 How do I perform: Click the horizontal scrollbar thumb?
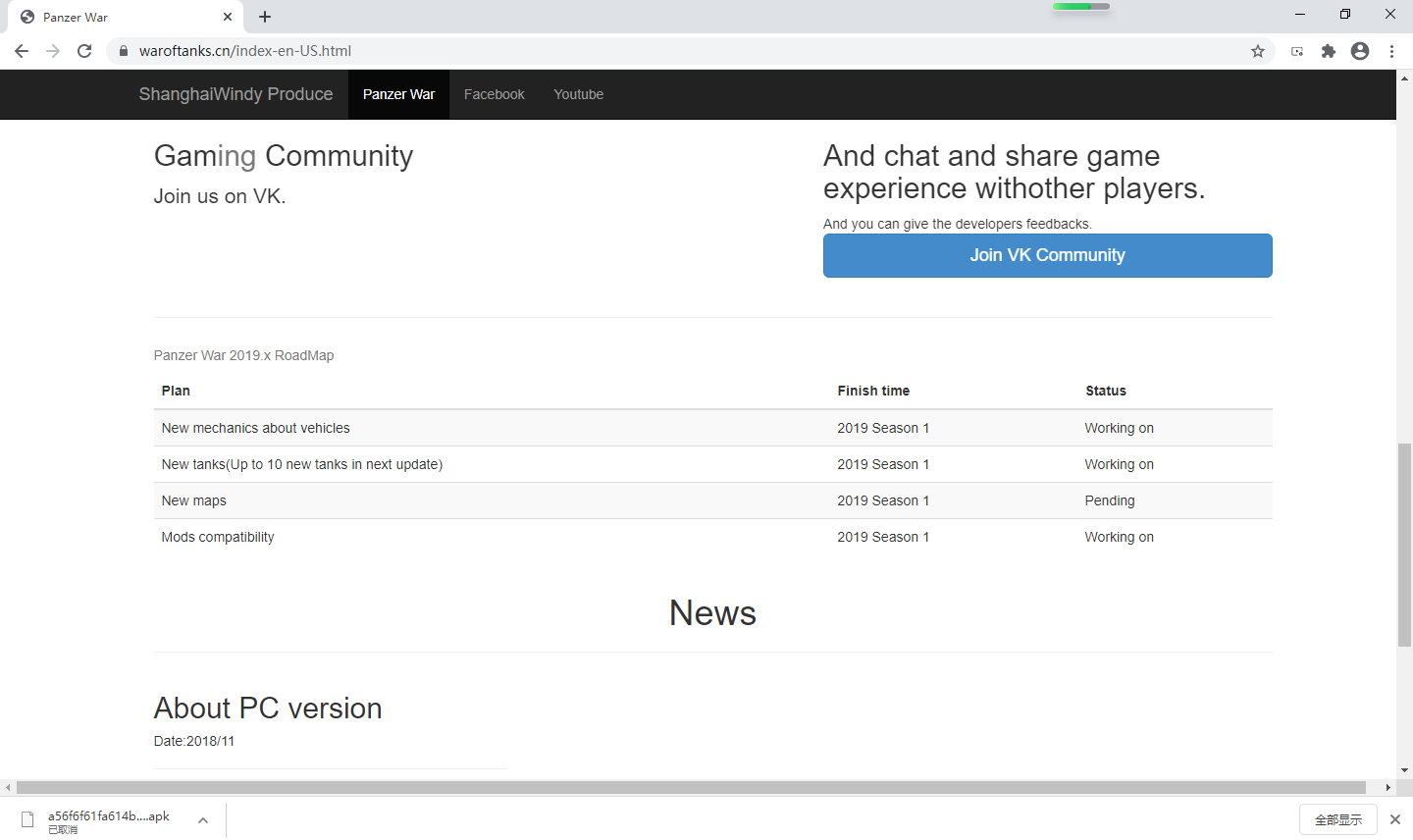(x=691, y=787)
